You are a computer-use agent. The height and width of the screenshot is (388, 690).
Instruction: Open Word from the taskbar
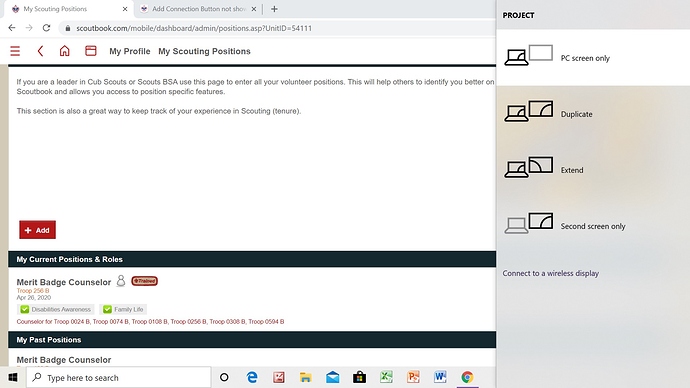click(x=440, y=377)
